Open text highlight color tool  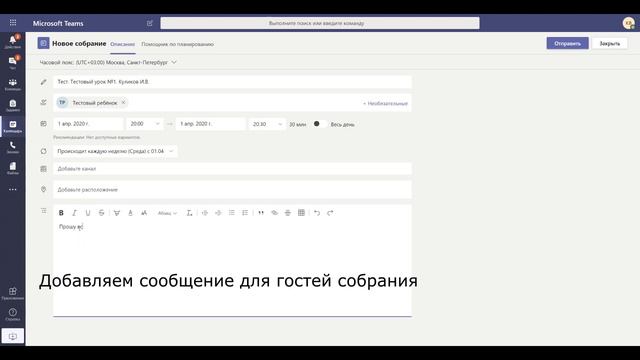point(117,213)
